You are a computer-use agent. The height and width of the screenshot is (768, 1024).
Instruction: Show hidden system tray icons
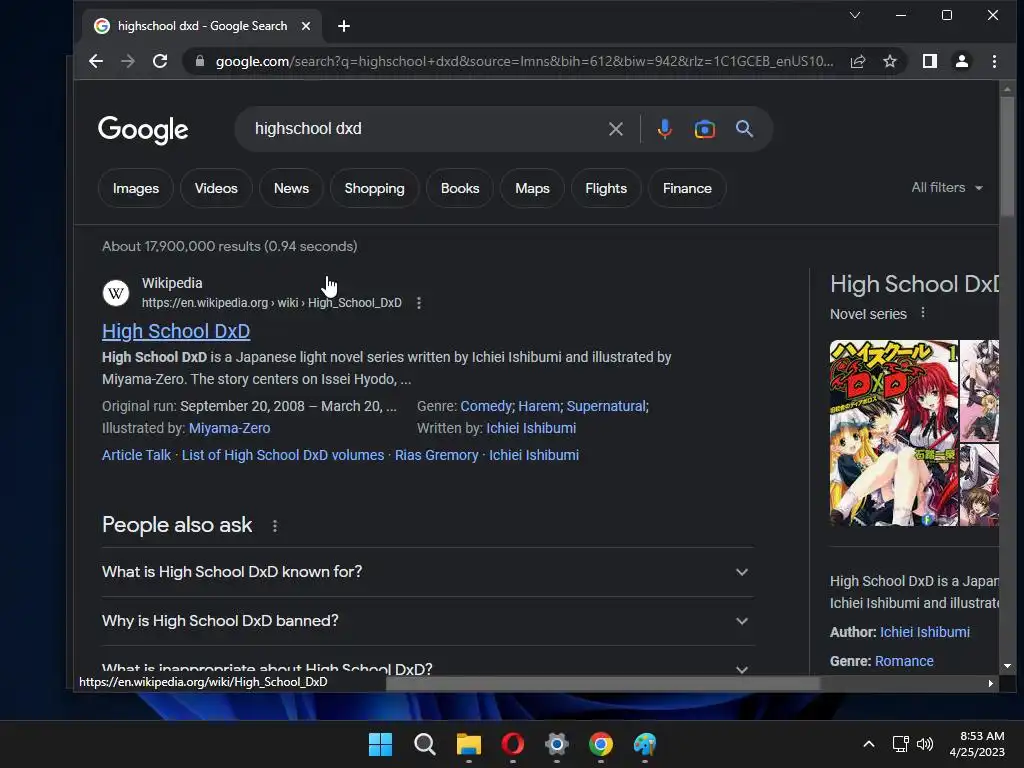[x=869, y=744]
